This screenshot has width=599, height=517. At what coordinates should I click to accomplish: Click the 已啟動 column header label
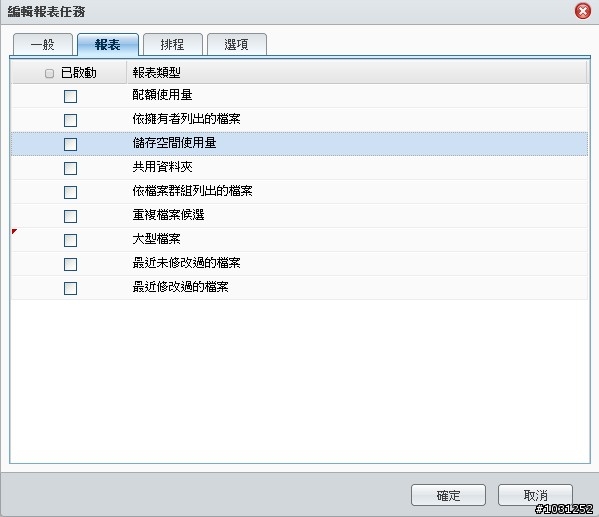(78, 73)
